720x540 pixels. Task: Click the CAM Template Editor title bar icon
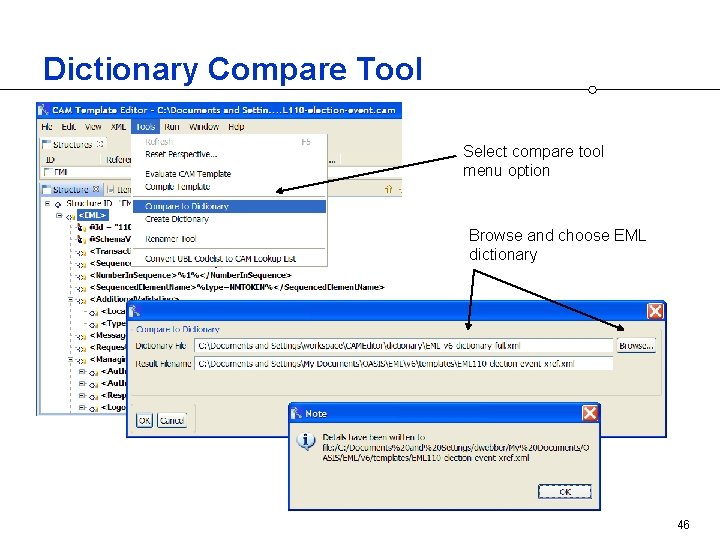pos(44,110)
